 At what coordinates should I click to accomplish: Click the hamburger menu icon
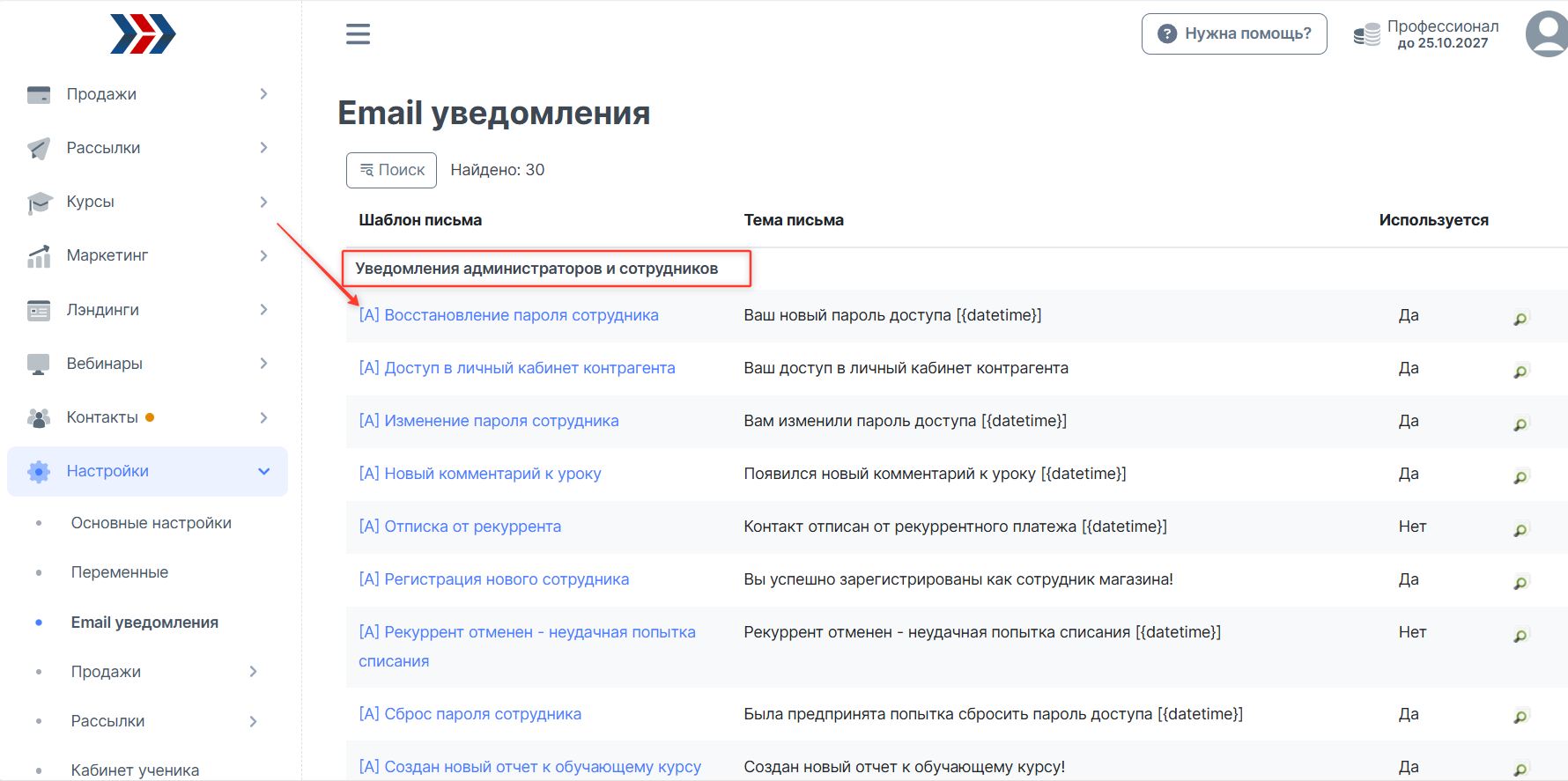(x=358, y=34)
